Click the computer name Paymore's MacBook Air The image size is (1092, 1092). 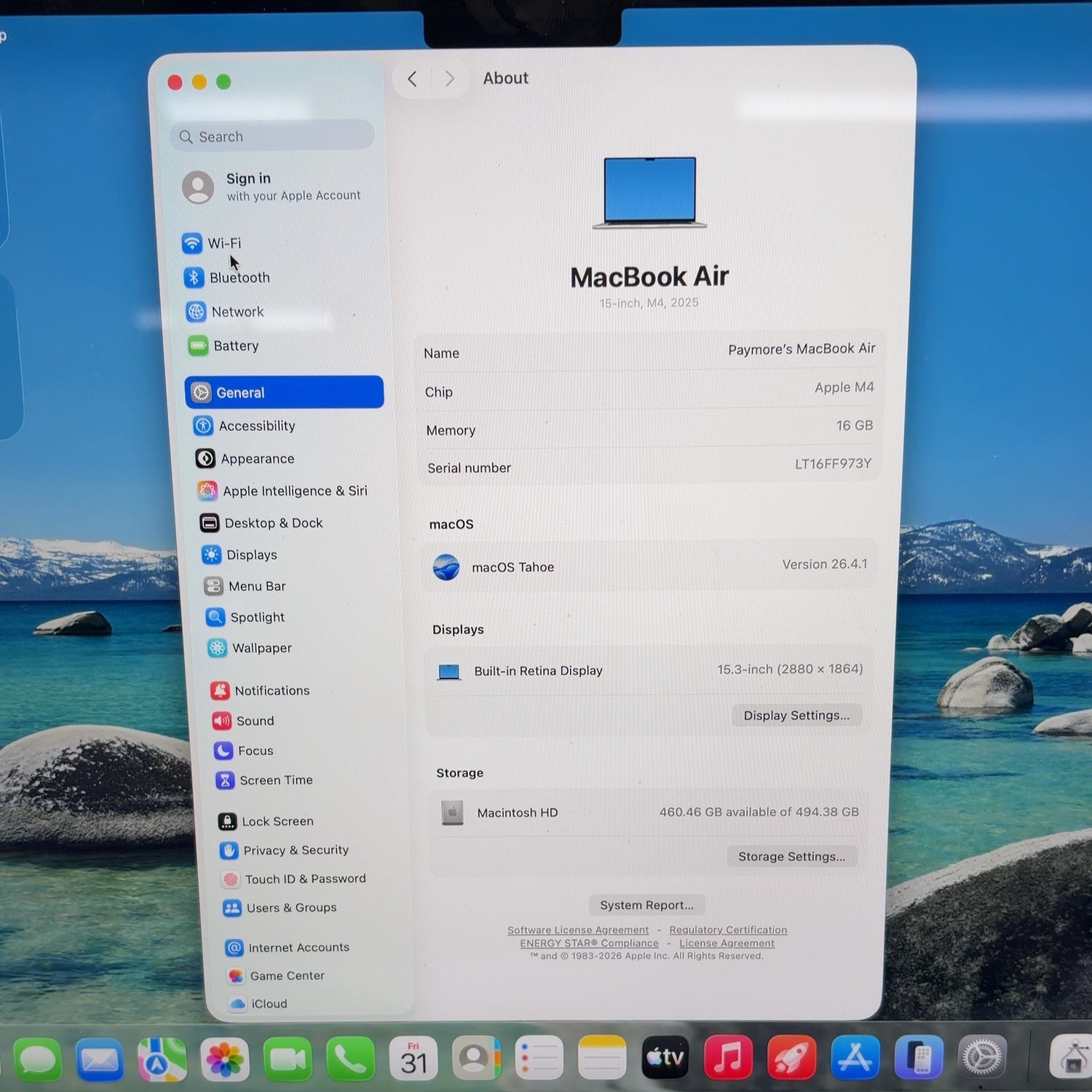click(802, 349)
